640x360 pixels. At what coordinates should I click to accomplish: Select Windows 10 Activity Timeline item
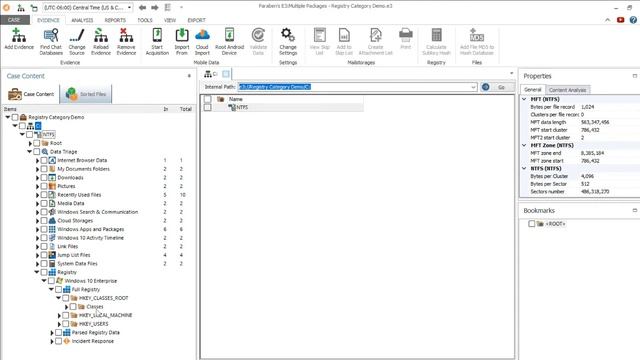[90, 238]
